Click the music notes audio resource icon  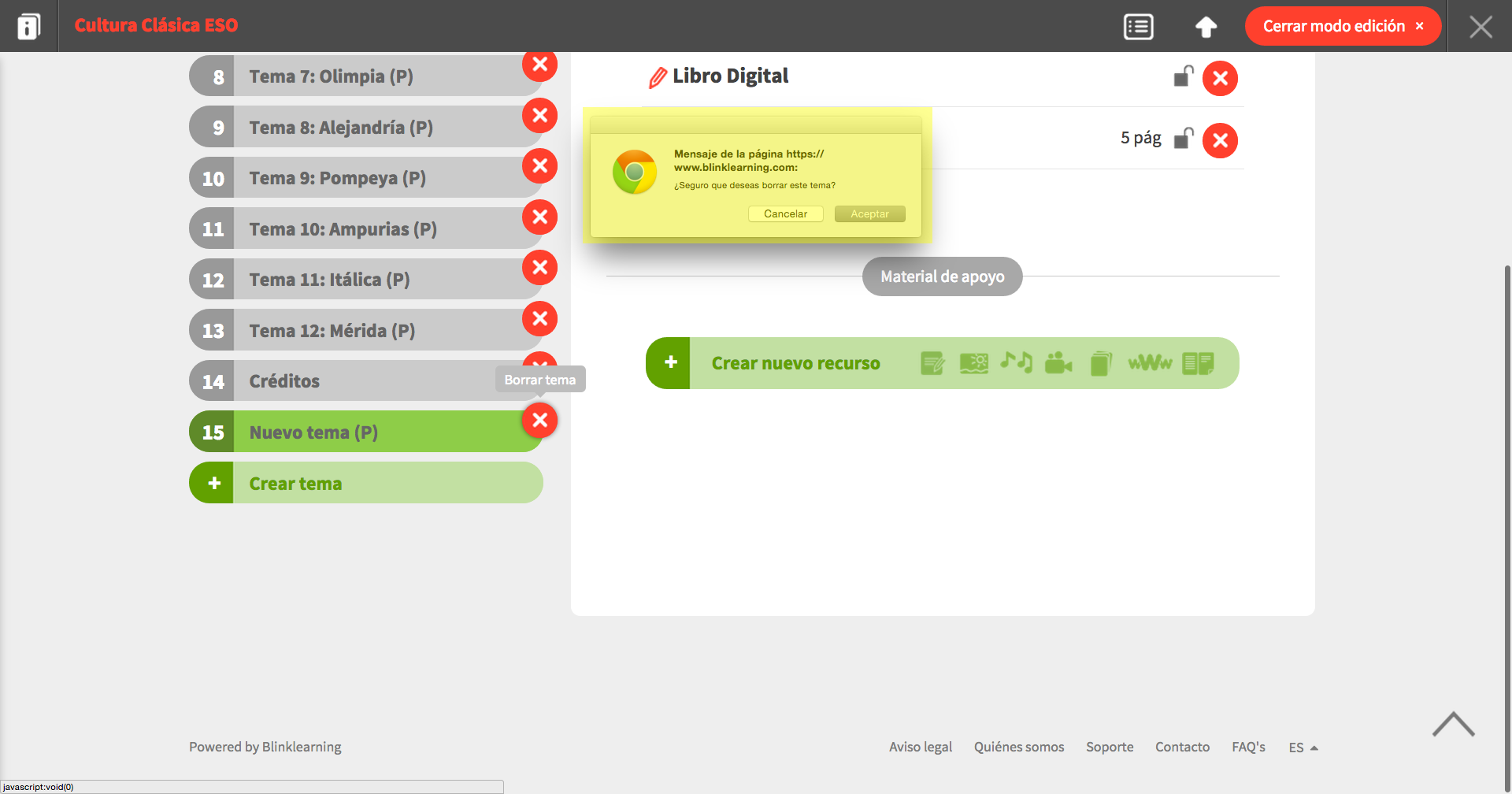[x=1016, y=362]
